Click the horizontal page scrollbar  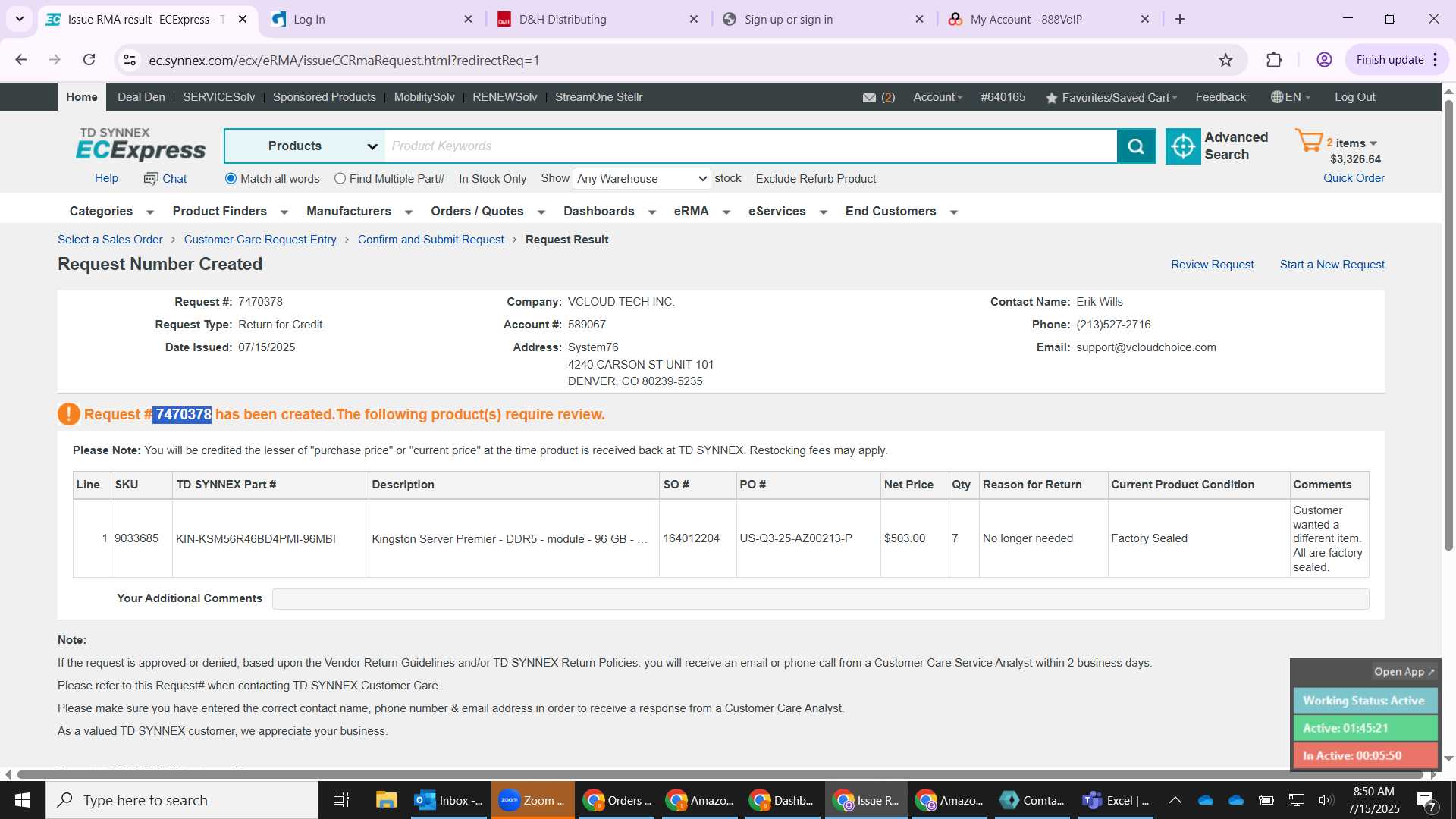click(x=720, y=774)
